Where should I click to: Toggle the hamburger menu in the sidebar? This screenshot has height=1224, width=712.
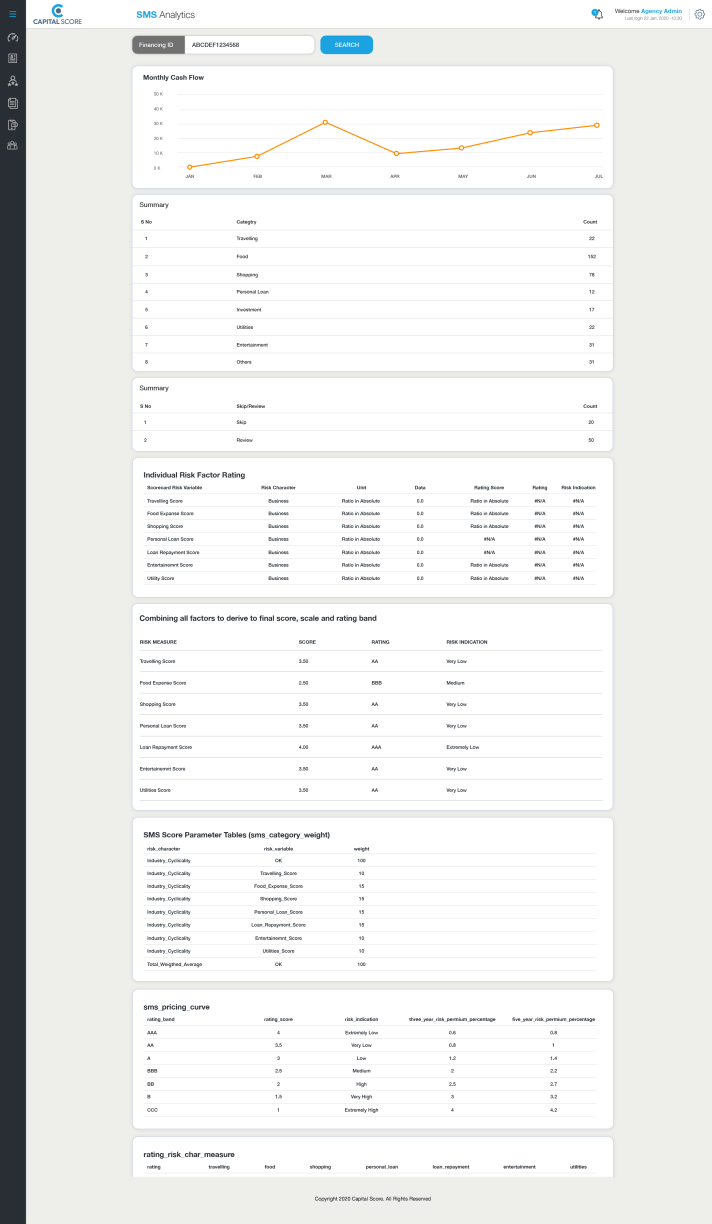(13, 14)
